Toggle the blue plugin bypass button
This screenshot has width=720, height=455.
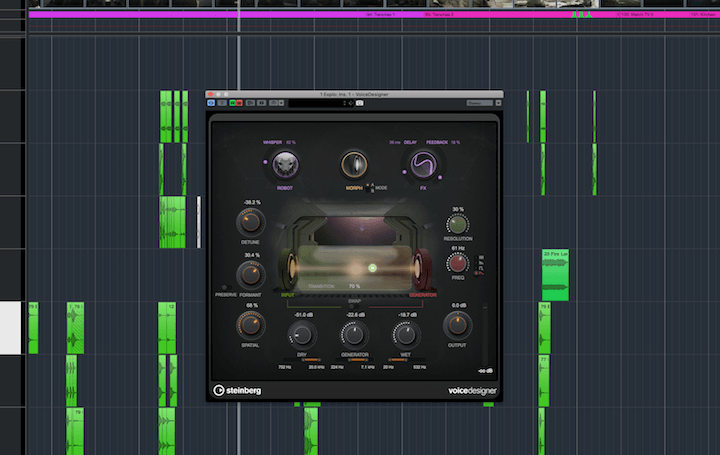point(211,103)
